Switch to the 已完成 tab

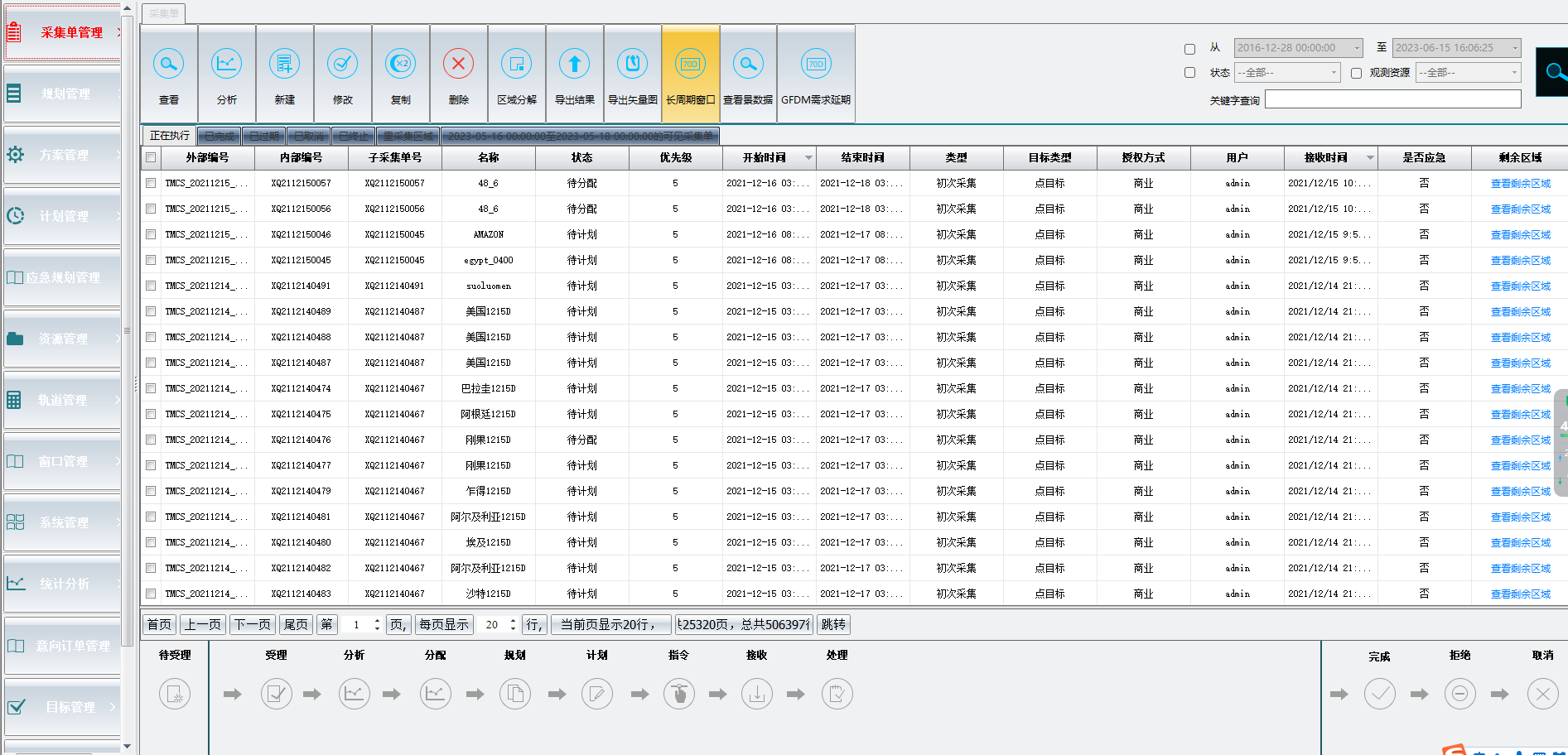click(x=219, y=136)
